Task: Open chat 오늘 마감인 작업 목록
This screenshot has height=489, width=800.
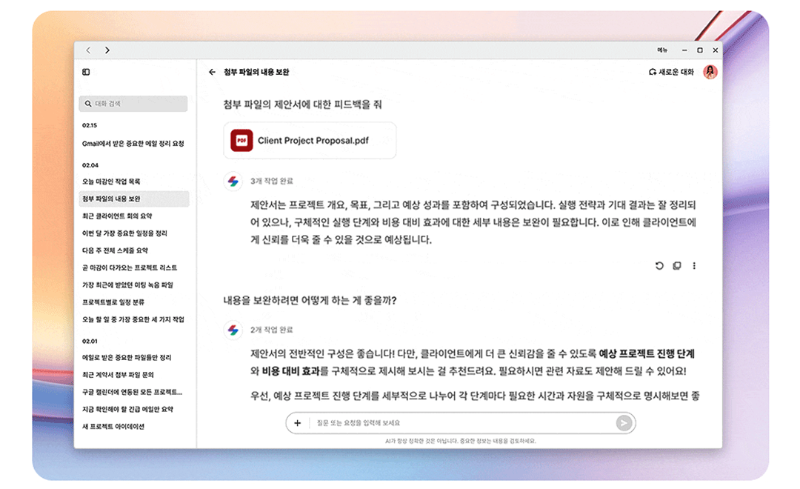Action: [111, 182]
